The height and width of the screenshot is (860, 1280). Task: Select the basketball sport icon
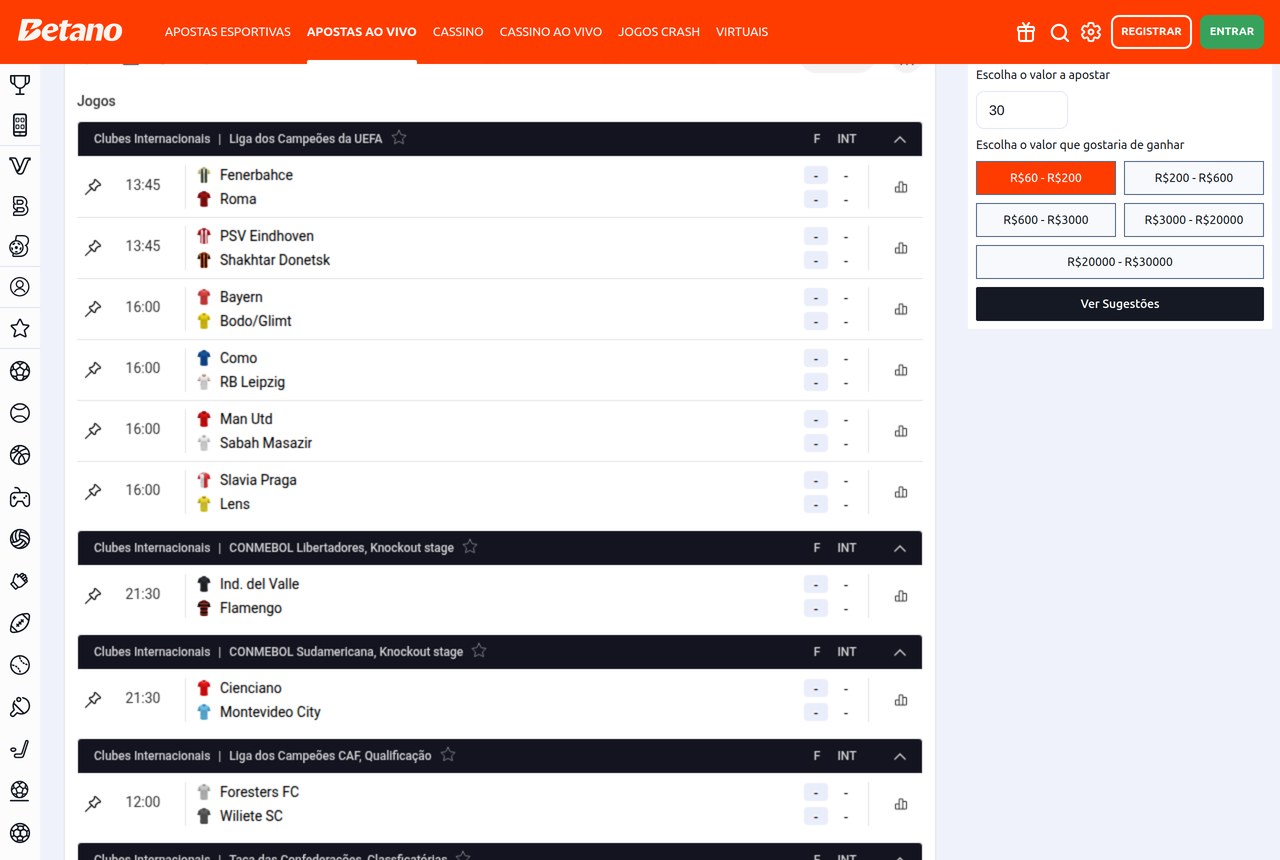tap(20, 455)
